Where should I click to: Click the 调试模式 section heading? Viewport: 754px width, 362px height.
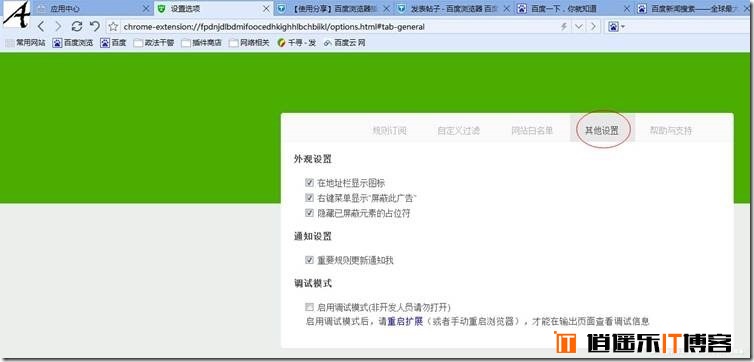(x=313, y=283)
